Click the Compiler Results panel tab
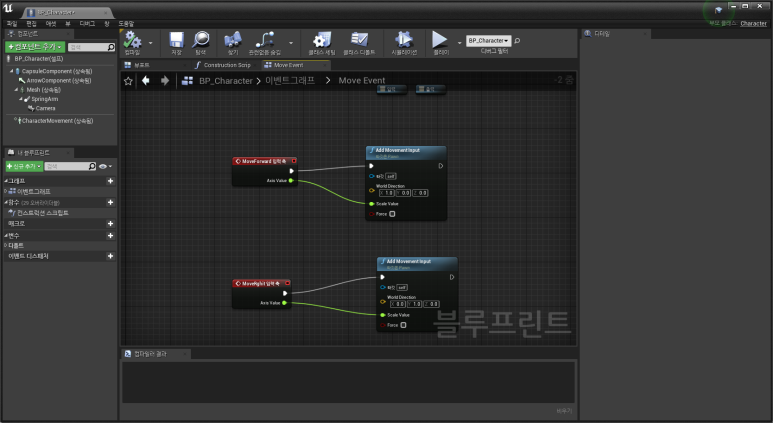This screenshot has width=773, height=423. point(156,354)
